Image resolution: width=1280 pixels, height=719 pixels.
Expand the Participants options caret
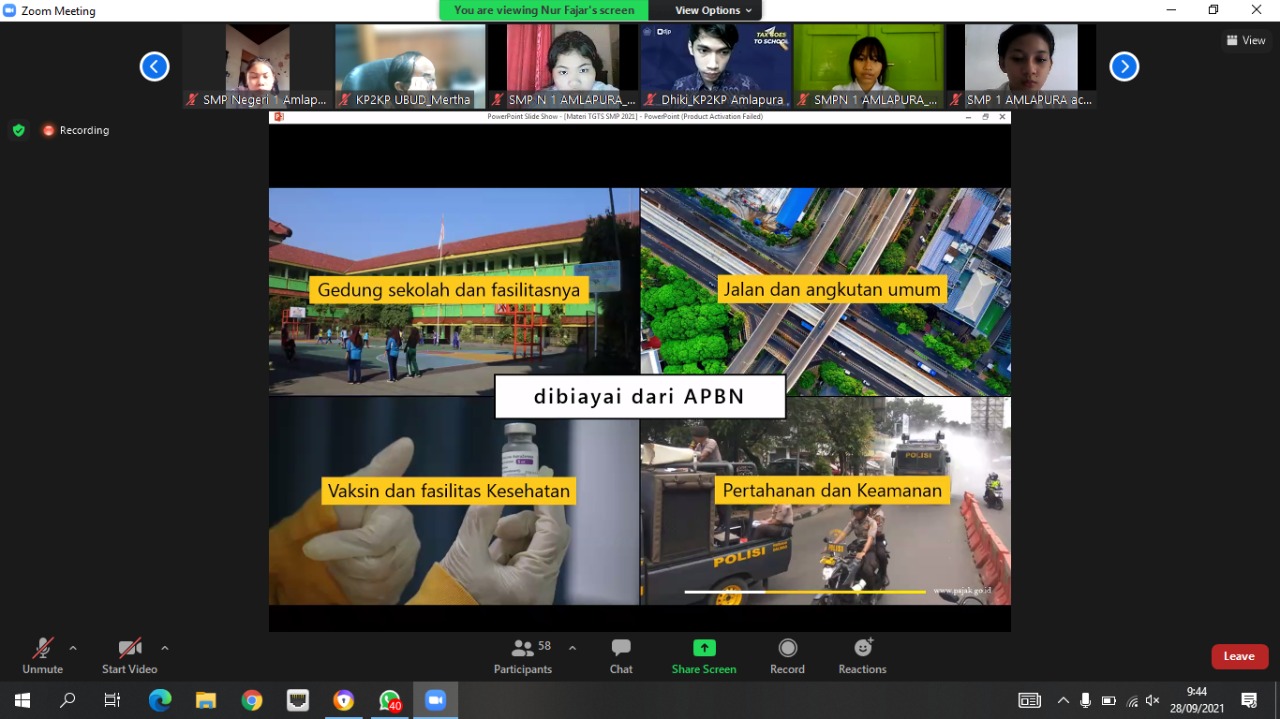[x=572, y=648]
